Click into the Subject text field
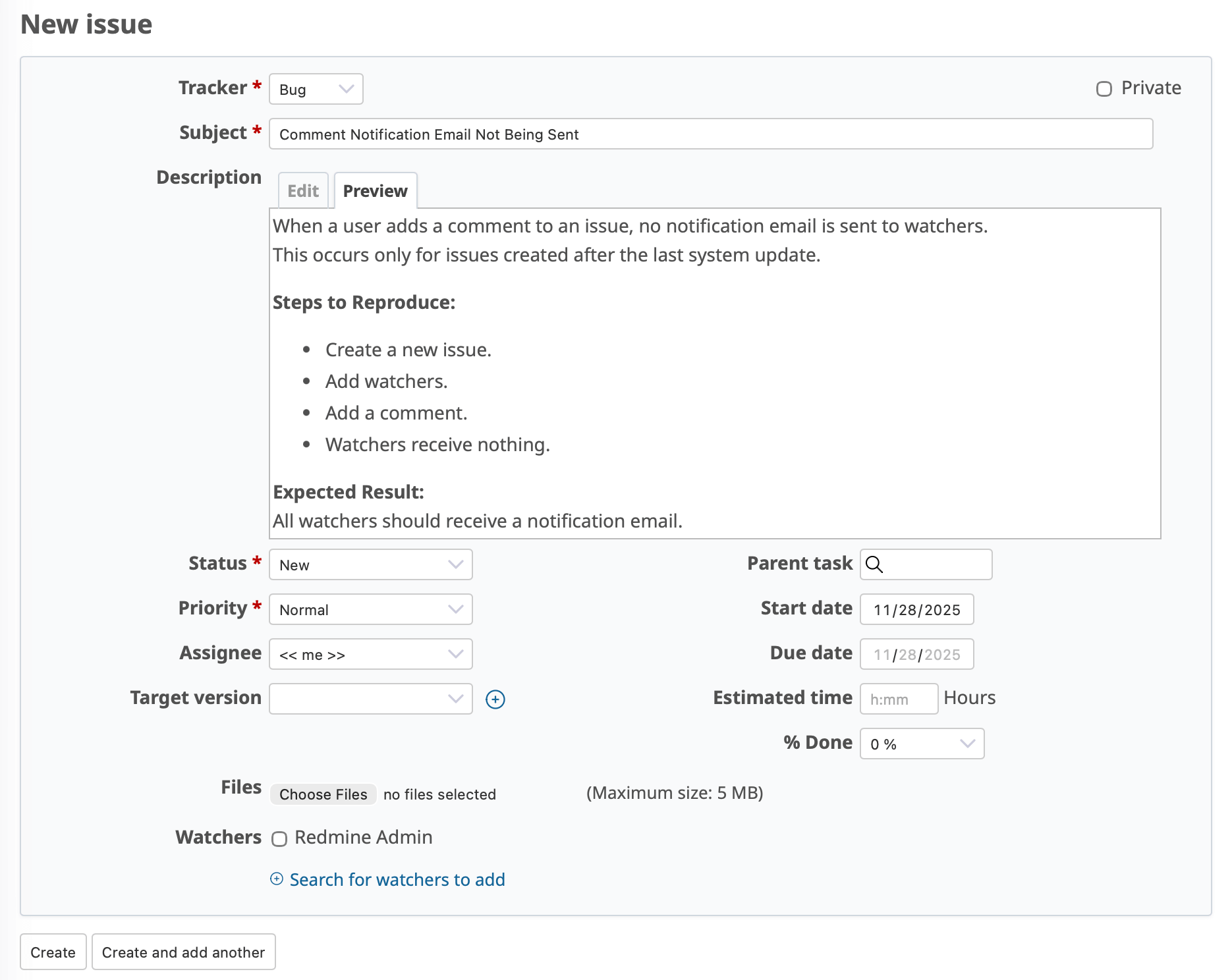This screenshot has height=980, width=1232. coord(710,134)
